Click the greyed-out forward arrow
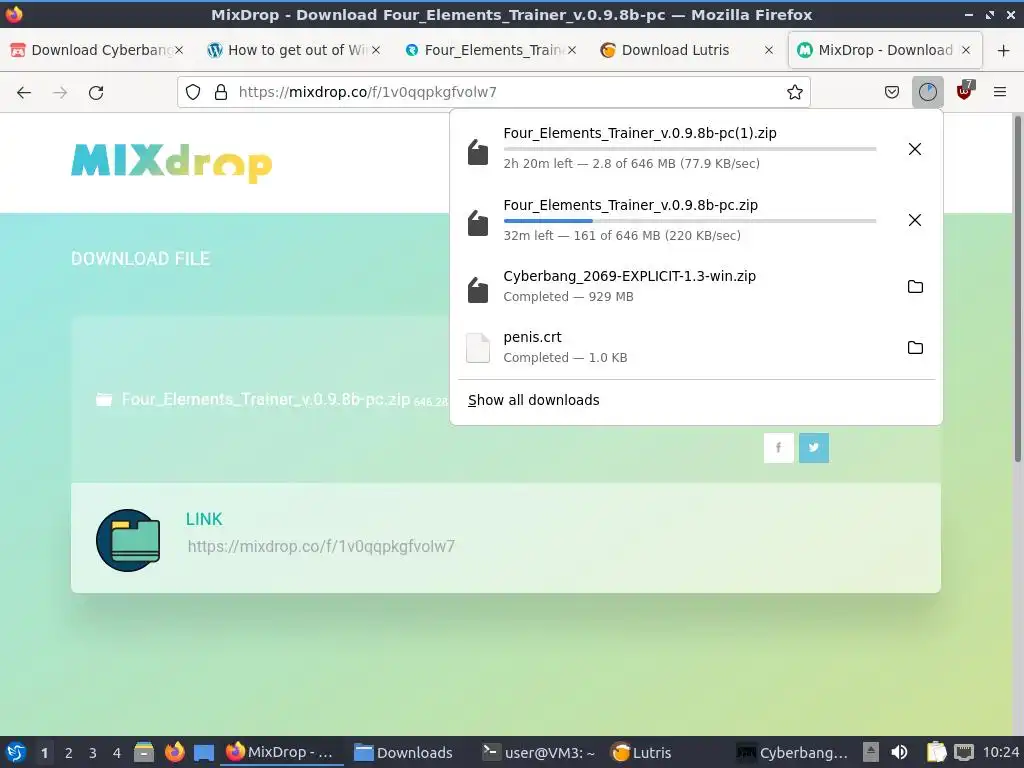The image size is (1024, 768). [60, 92]
